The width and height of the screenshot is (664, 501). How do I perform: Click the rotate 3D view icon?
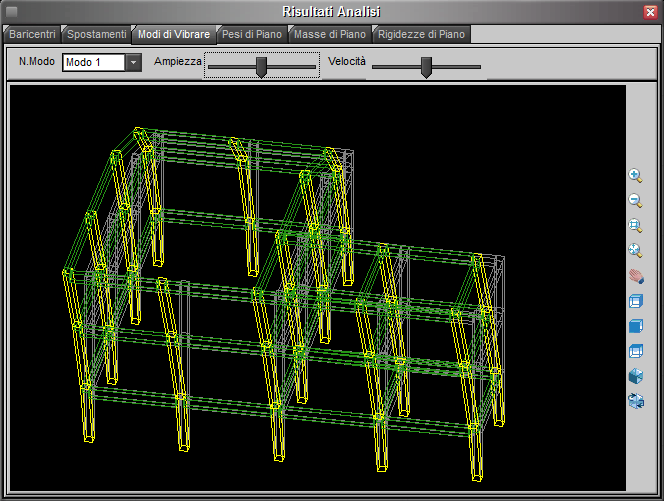pyautogui.click(x=635, y=401)
